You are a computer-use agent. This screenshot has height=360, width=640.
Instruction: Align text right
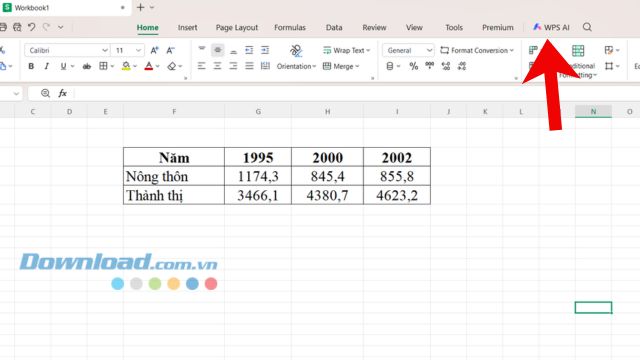(233, 66)
